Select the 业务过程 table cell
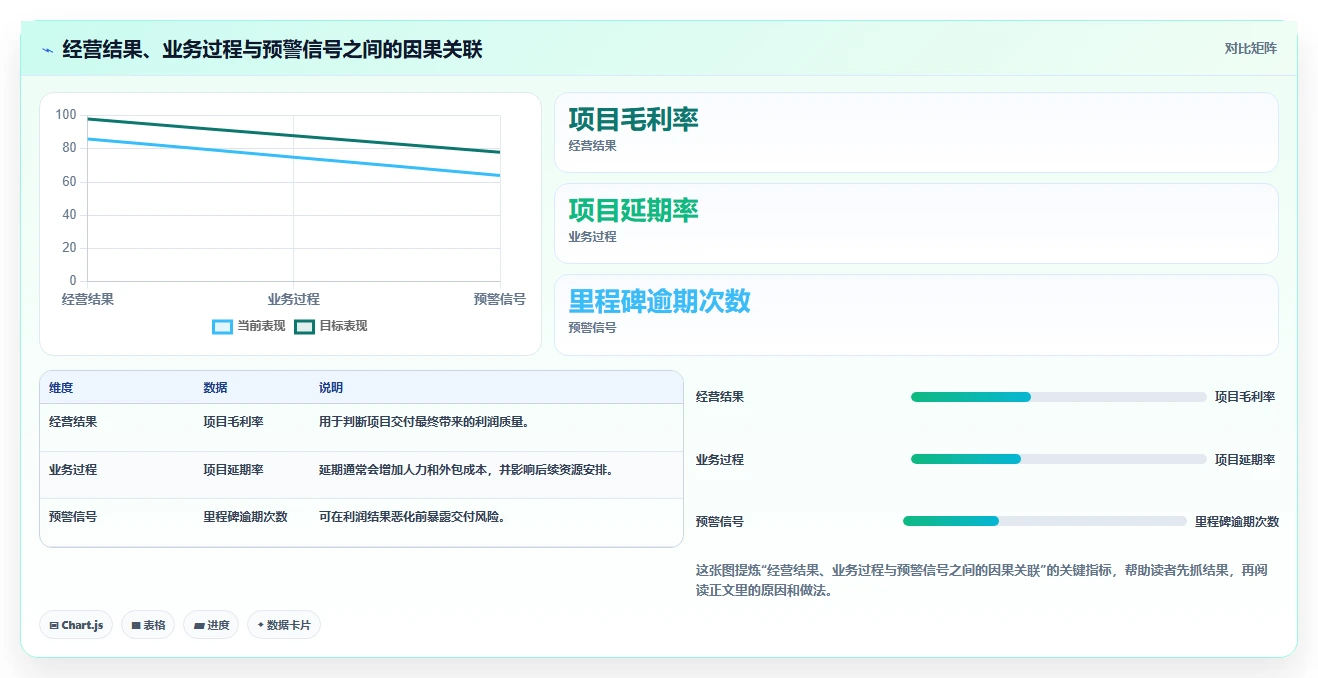The image size is (1318, 678). coord(73,470)
